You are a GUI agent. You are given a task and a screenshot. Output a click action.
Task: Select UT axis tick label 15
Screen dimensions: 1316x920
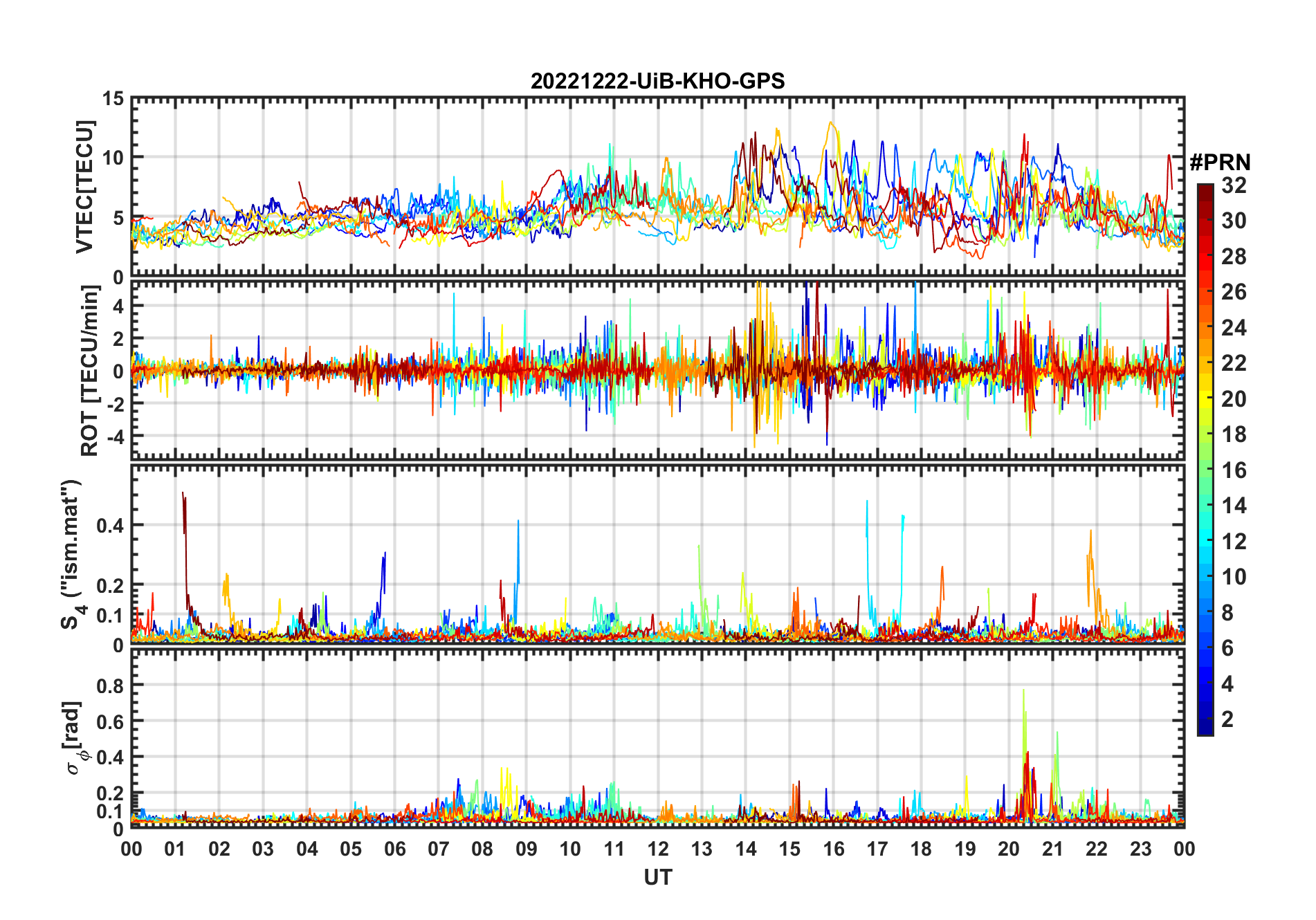pos(789,849)
